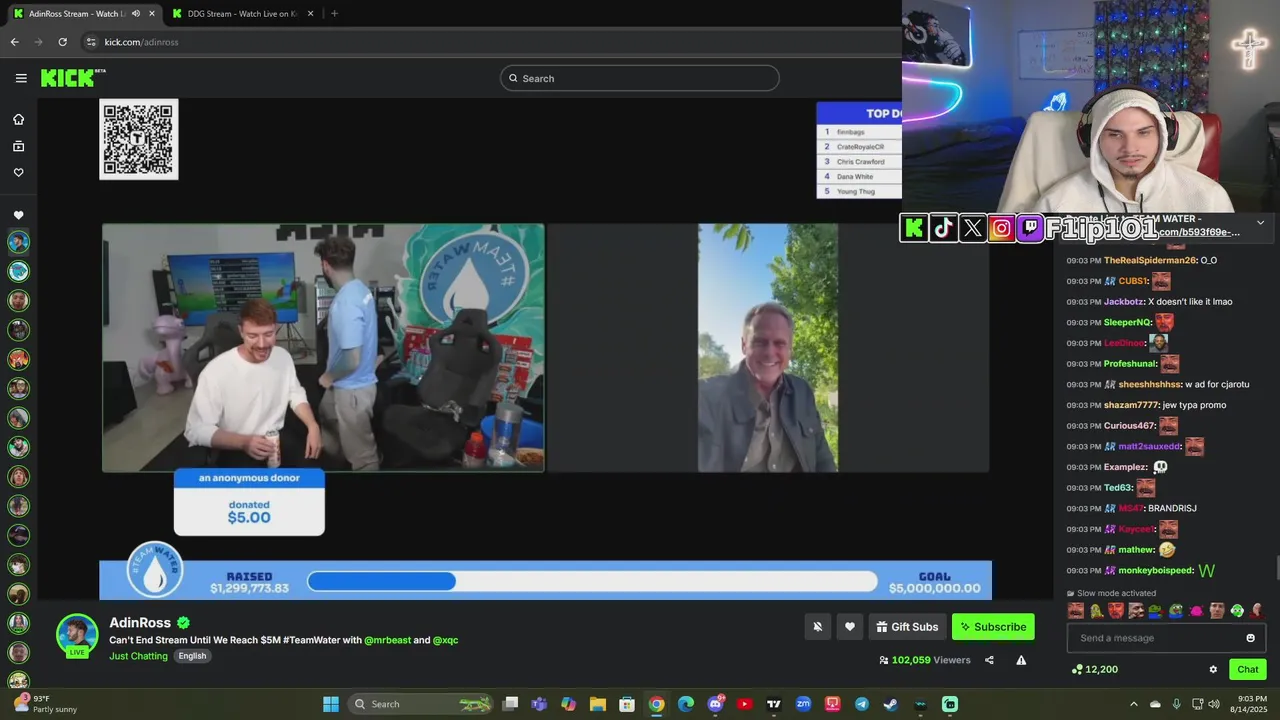Open Telegram from the taskbar
1280x720 pixels.
(x=861, y=704)
